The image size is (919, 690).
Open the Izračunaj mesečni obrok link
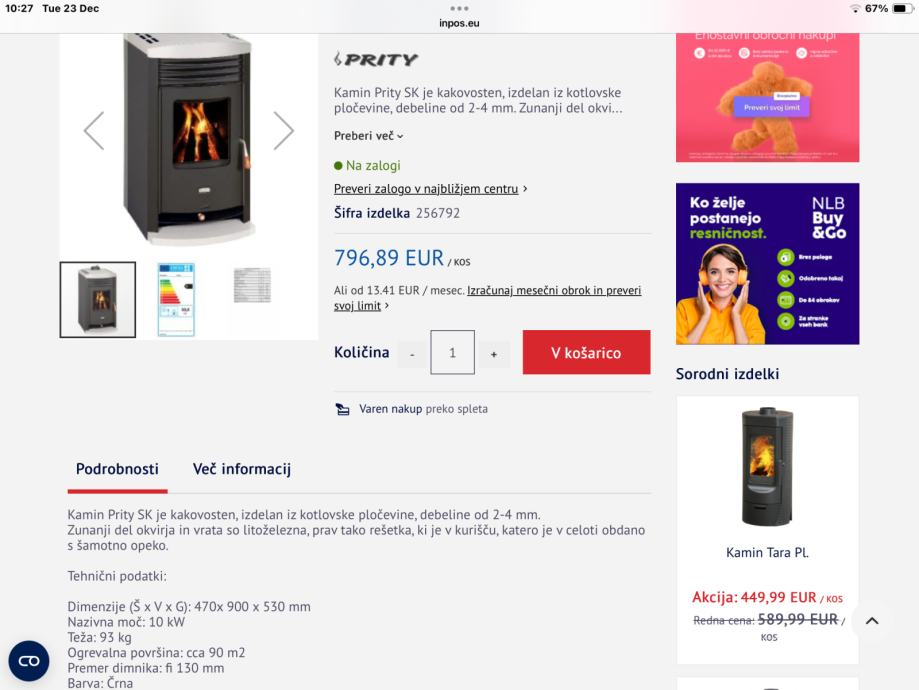554,290
